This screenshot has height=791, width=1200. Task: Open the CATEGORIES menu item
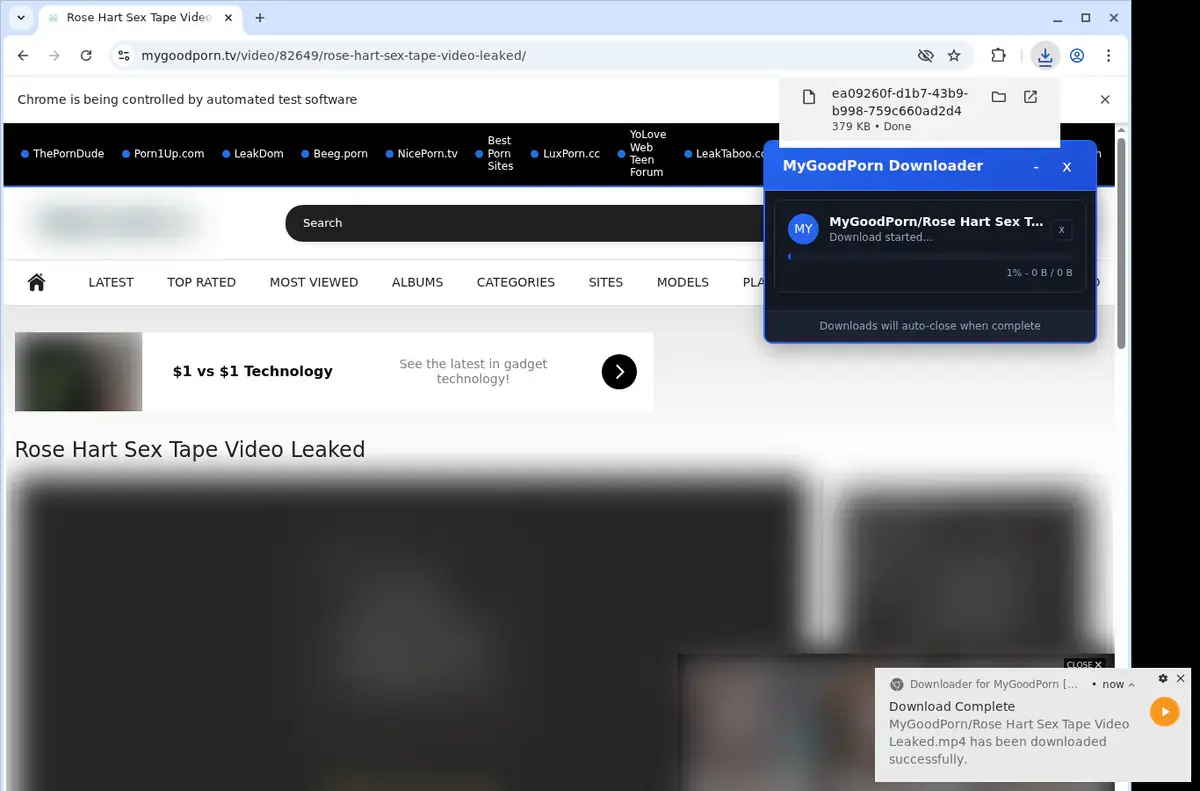pyautogui.click(x=516, y=282)
